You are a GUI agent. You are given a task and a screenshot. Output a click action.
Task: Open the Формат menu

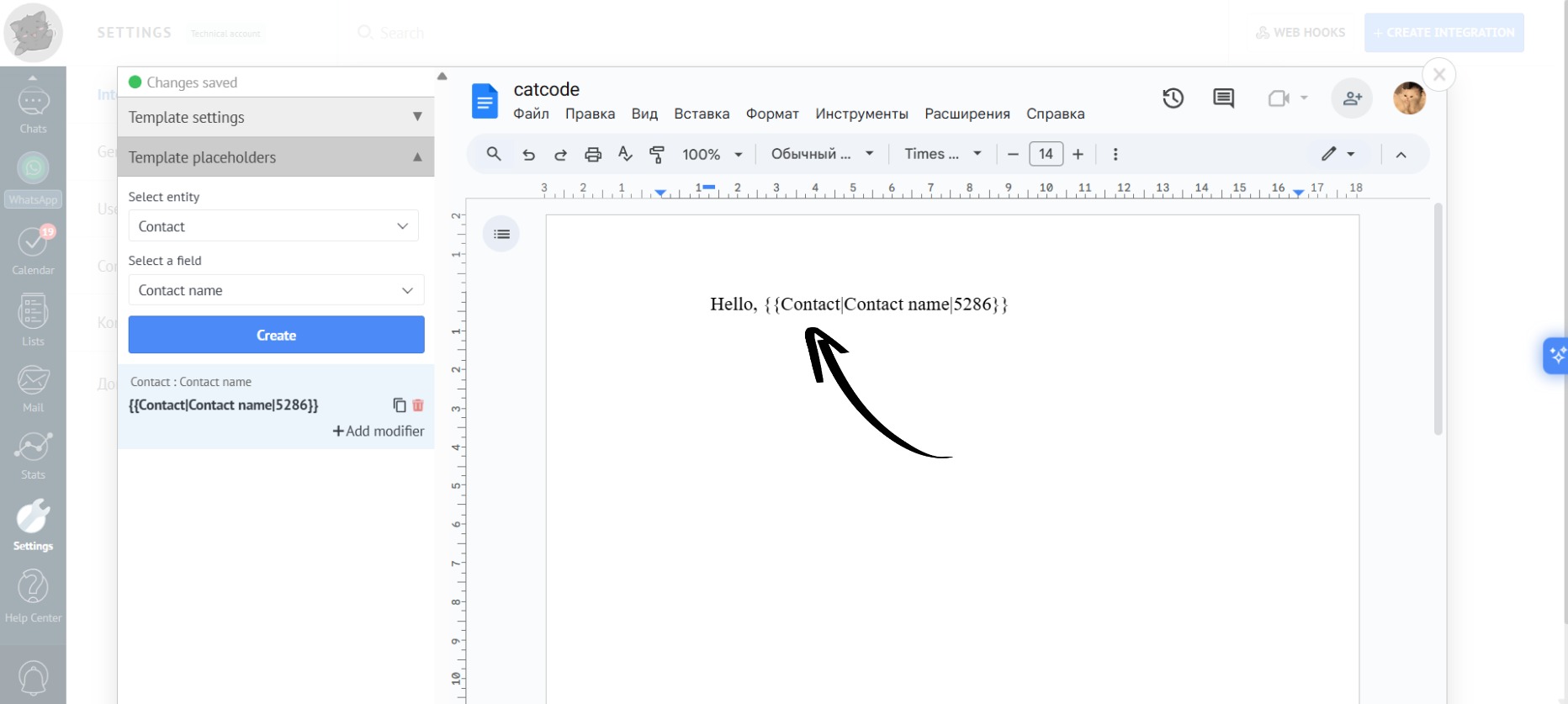[771, 114]
